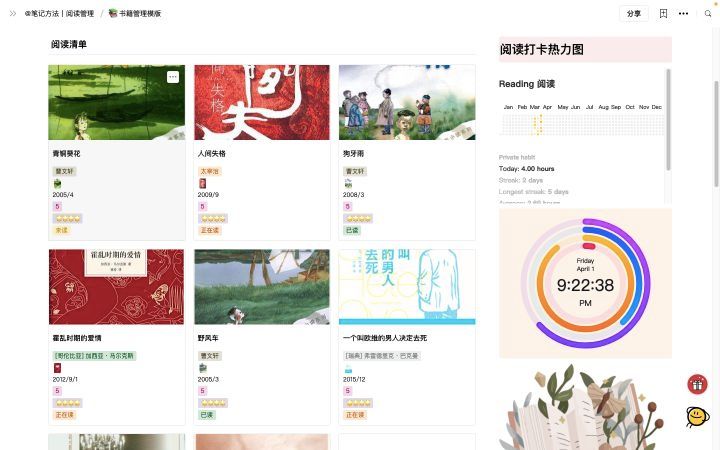Click the 人间失格 book title

pos(212,153)
